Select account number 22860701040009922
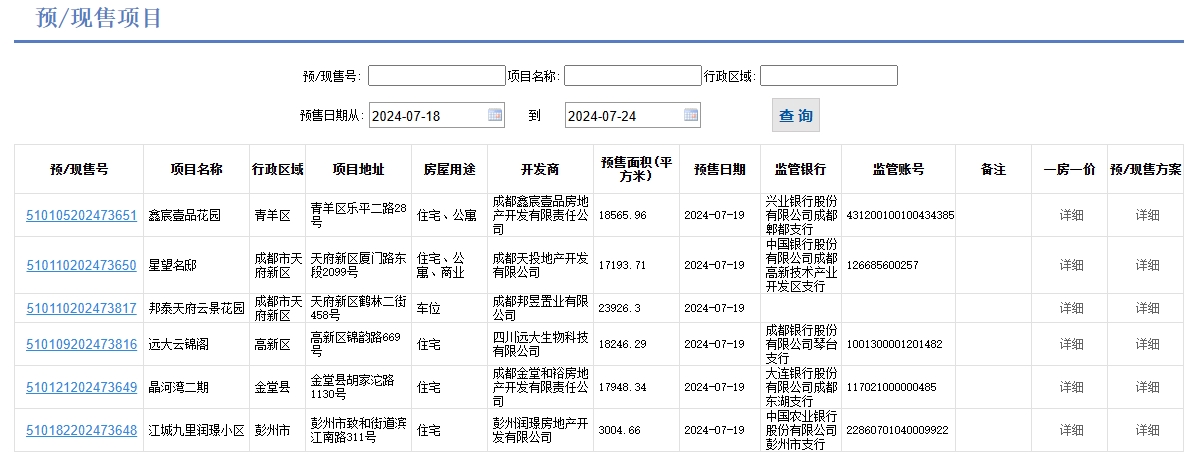Screen dimensions: 1192x457 pyautogui.click(x=897, y=431)
